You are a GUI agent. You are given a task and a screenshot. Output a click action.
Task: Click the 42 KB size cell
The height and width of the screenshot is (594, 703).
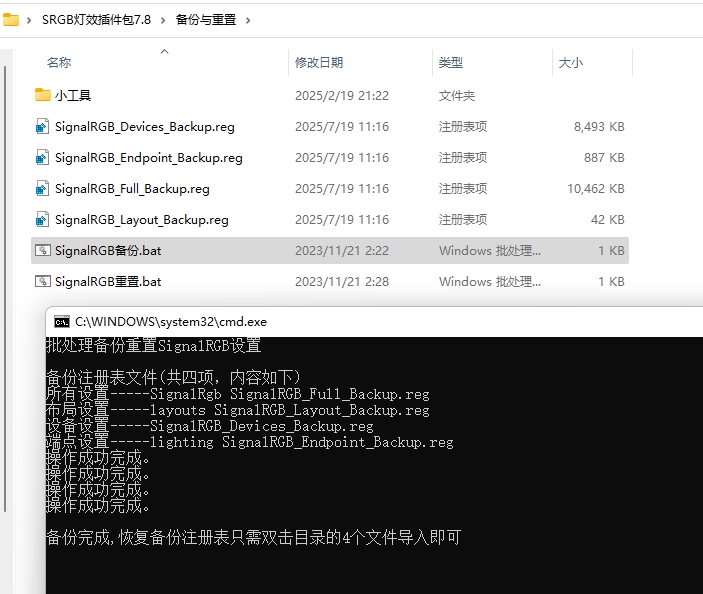click(x=608, y=219)
